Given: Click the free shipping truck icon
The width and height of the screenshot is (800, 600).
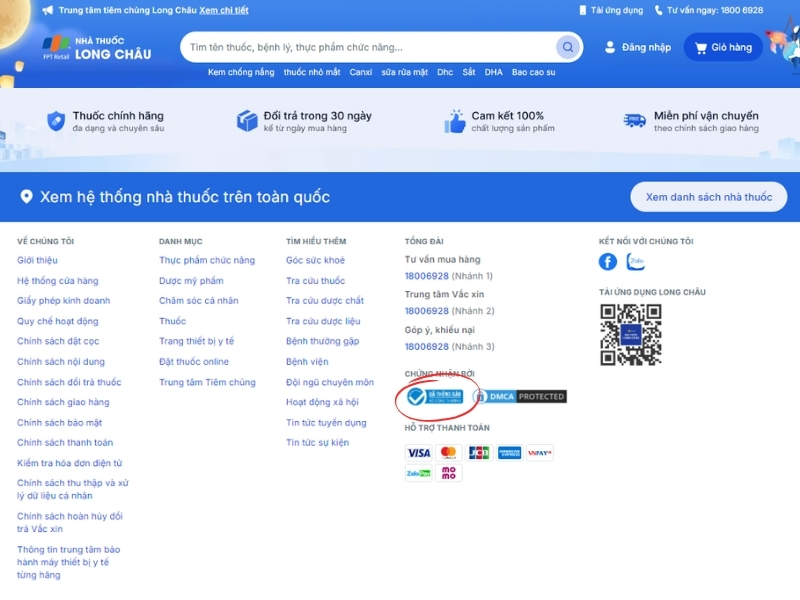Looking at the screenshot, I should pyautogui.click(x=634, y=121).
